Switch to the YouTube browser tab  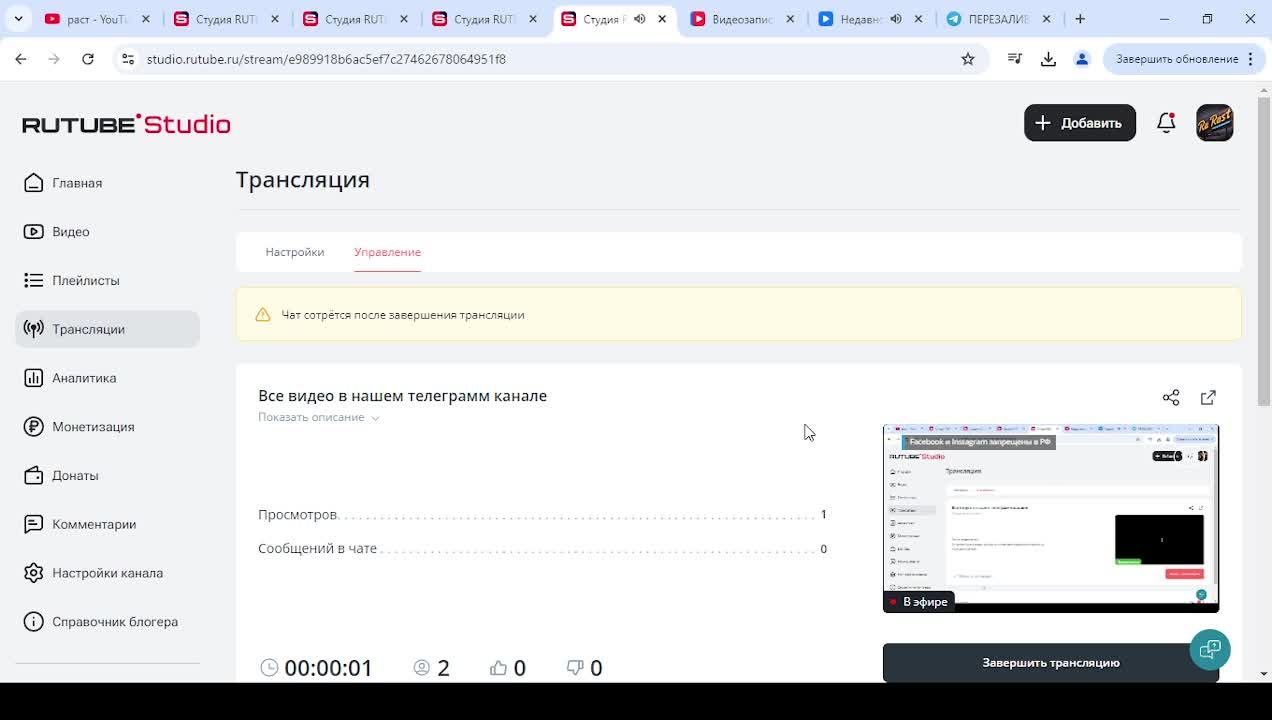pos(97,19)
